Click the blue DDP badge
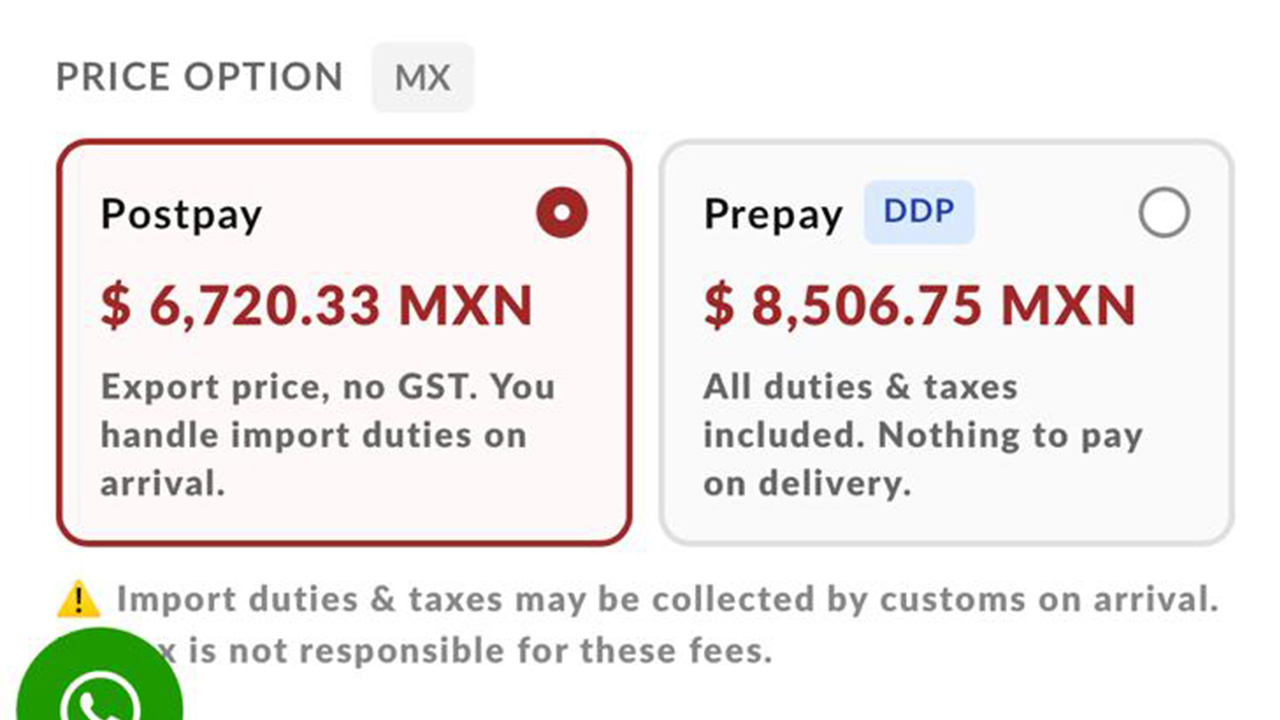Viewport: 1280px width, 720px height. point(918,212)
